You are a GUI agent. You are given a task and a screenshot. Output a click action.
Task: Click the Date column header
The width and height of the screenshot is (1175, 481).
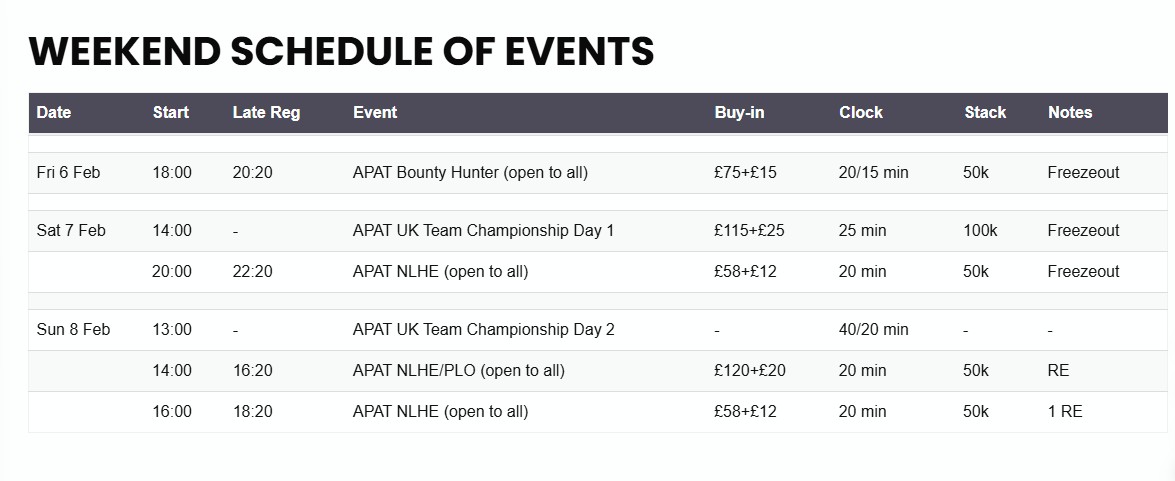(x=54, y=113)
